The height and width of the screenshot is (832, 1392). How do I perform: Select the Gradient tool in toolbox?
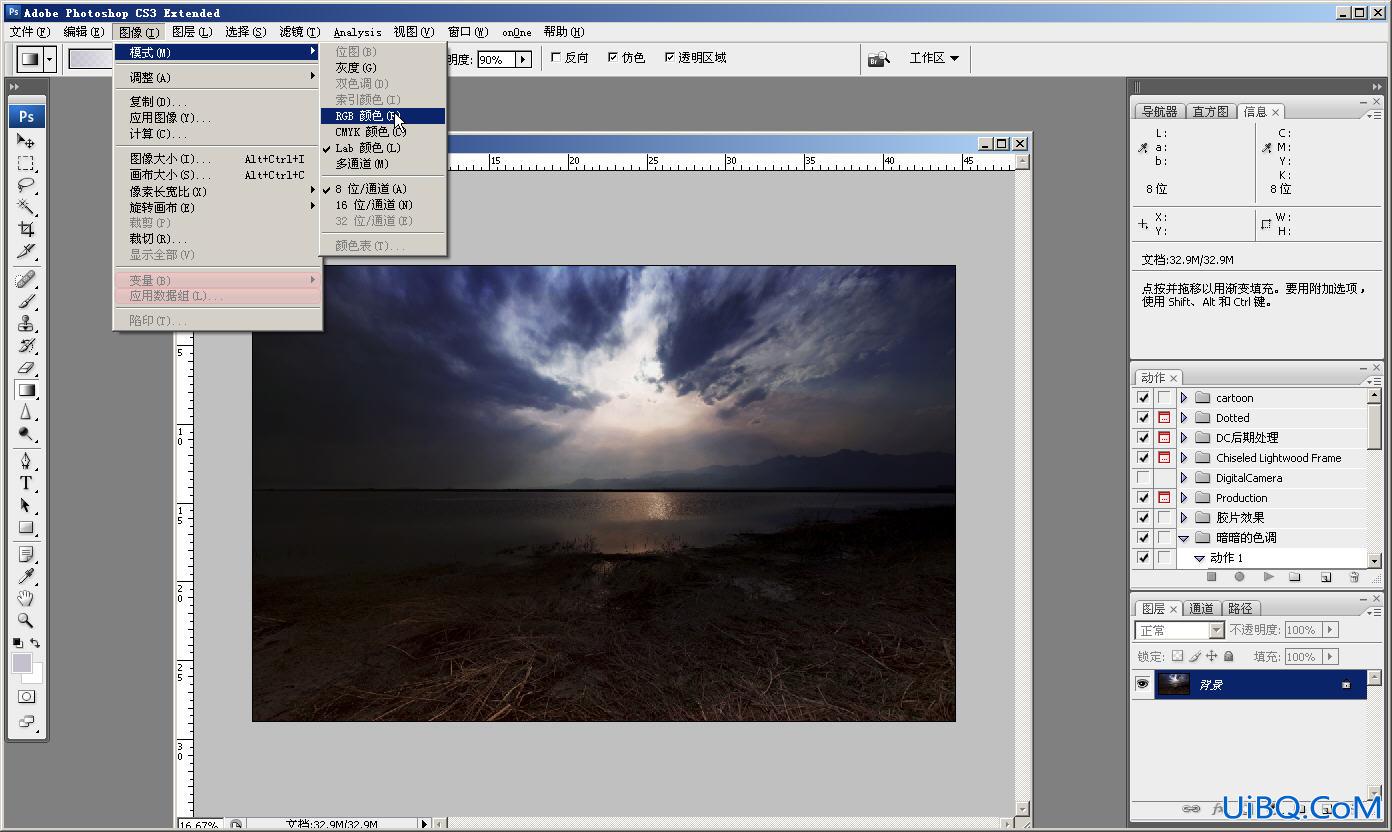point(26,389)
